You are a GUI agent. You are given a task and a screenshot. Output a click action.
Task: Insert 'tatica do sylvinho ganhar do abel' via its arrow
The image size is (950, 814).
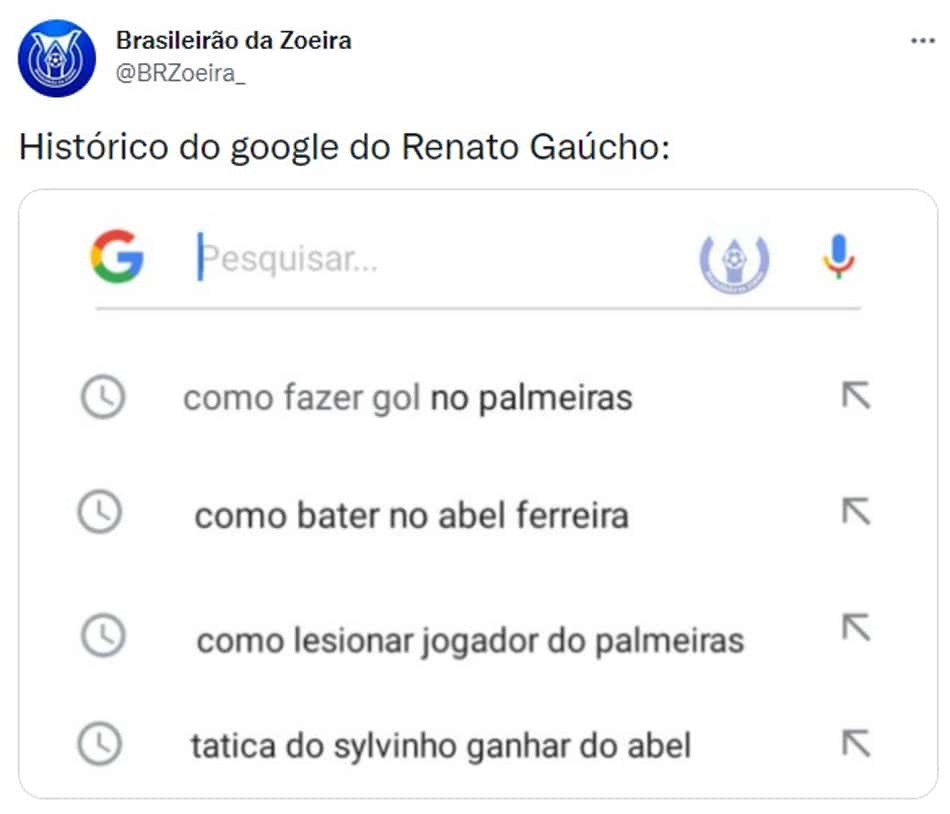click(x=856, y=743)
